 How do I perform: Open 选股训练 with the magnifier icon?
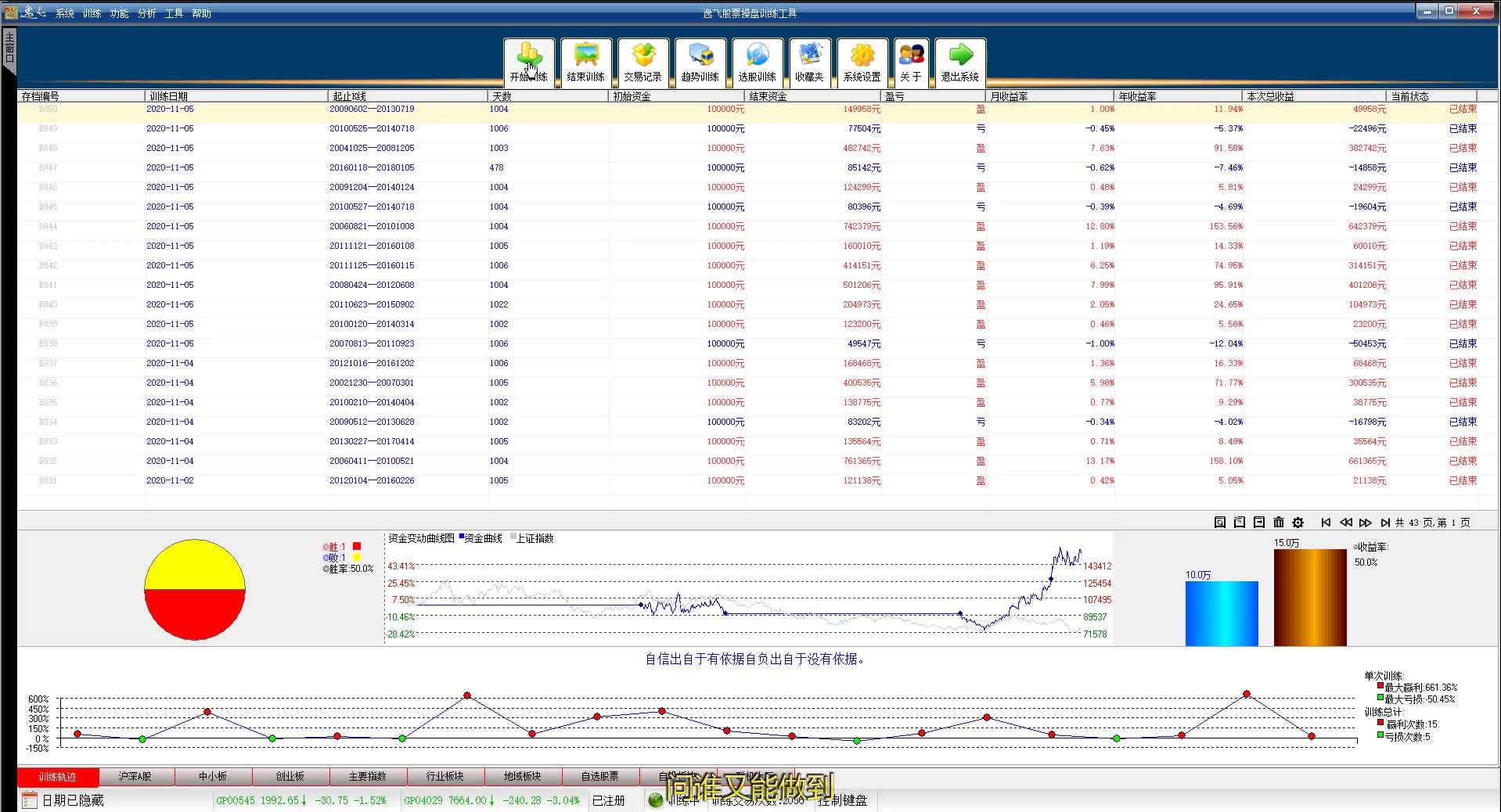coord(757,62)
